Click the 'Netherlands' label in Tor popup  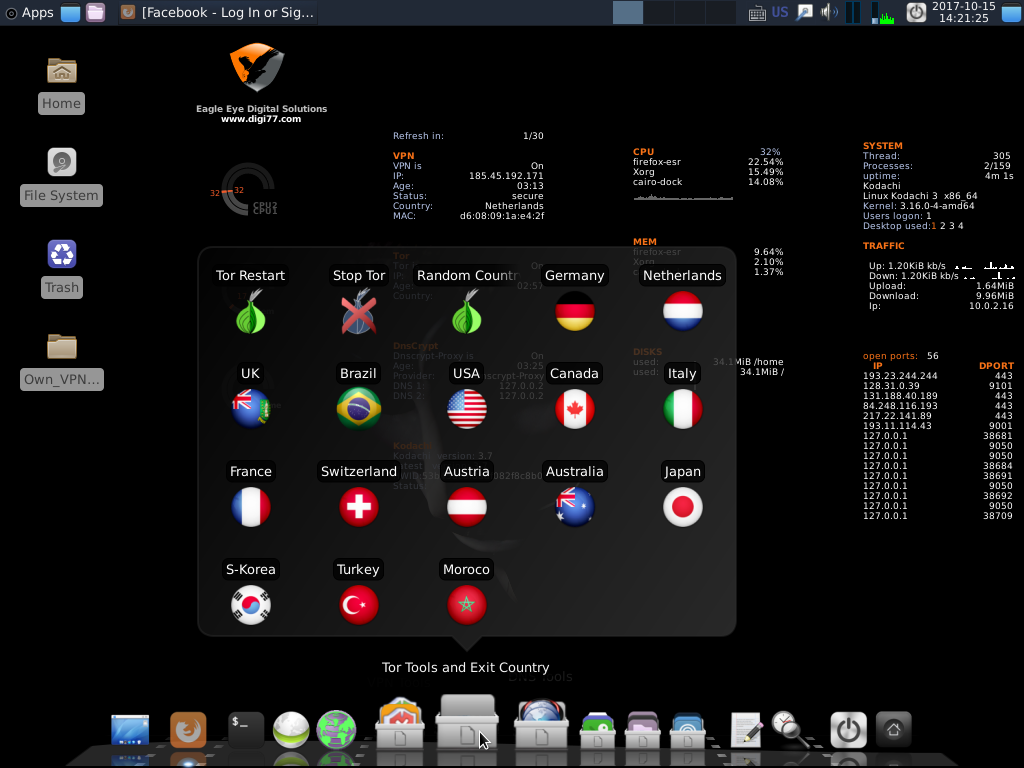pyautogui.click(x=682, y=276)
